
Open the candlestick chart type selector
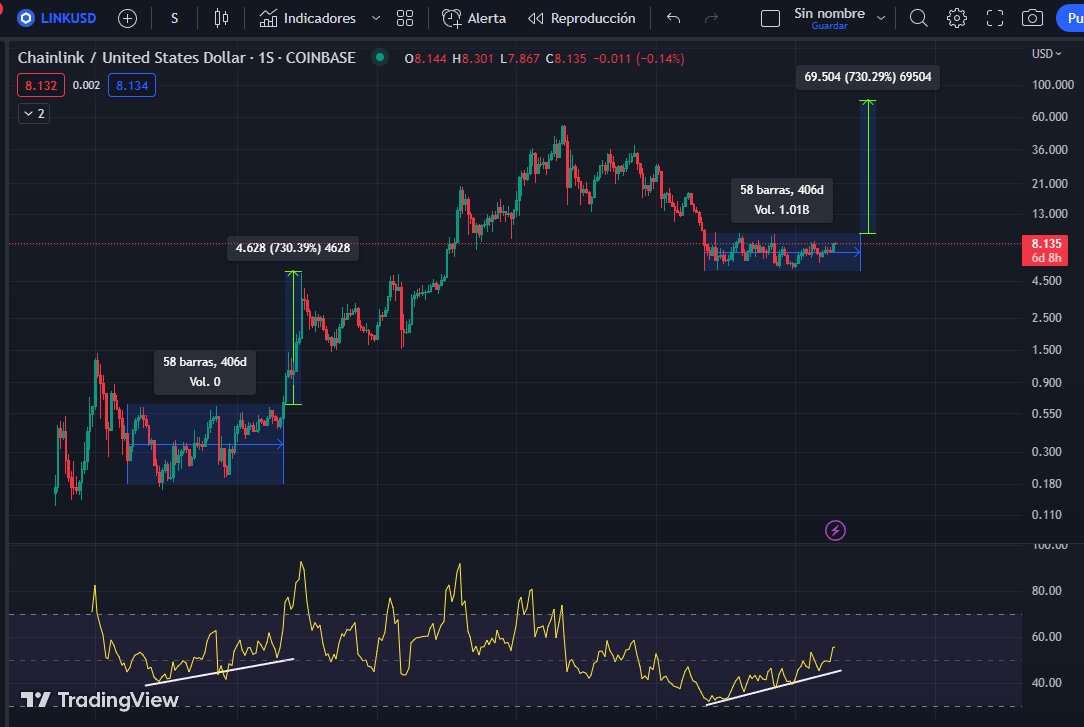(x=221, y=19)
